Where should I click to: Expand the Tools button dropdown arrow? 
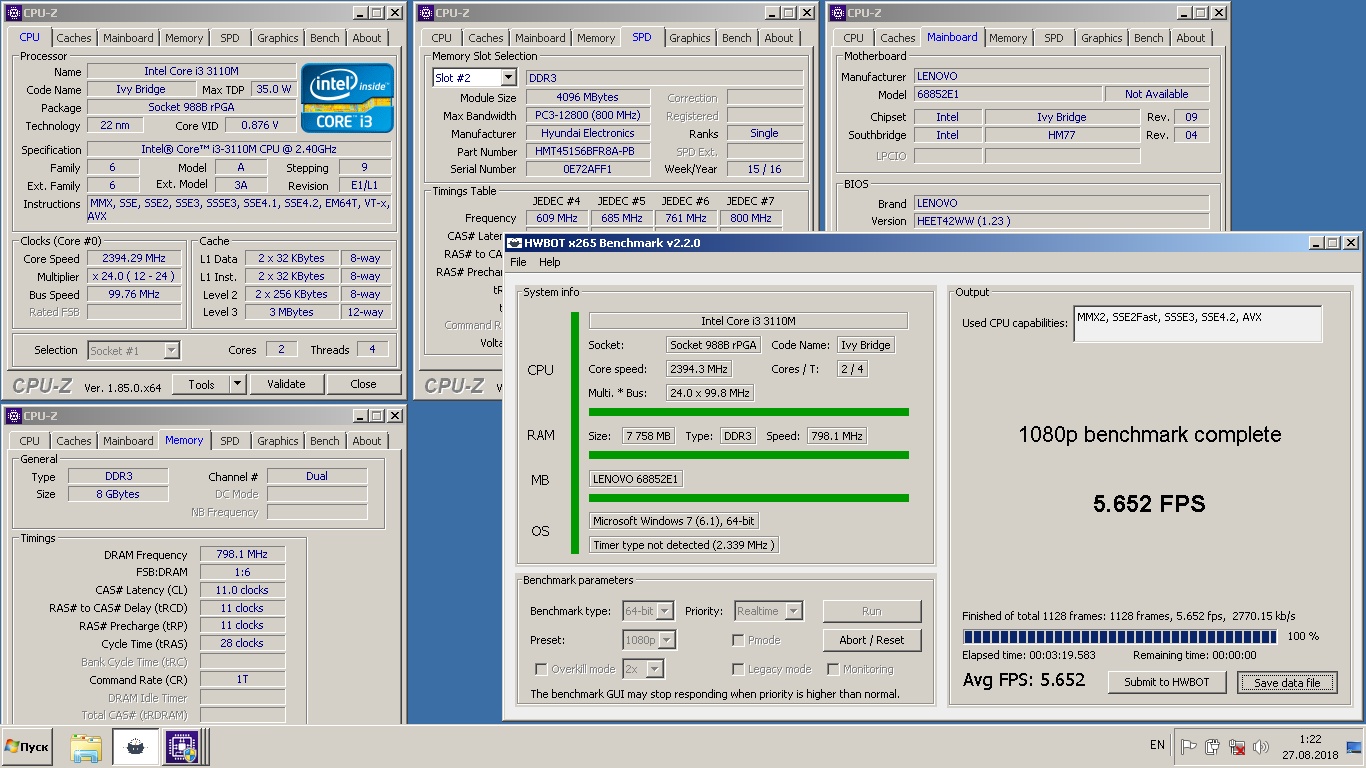point(237,384)
